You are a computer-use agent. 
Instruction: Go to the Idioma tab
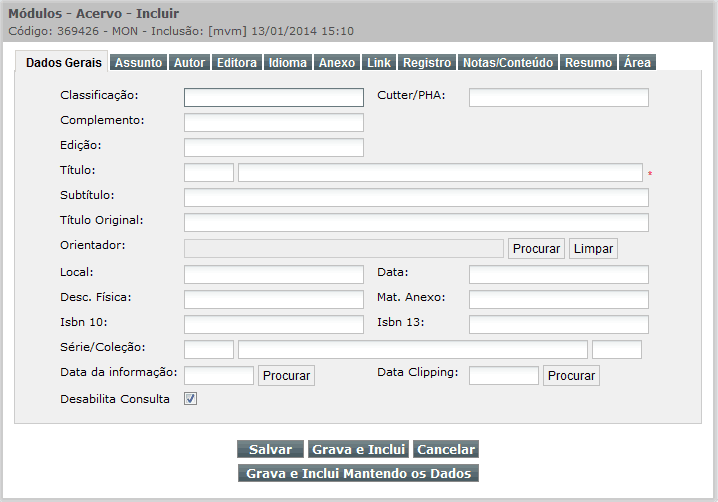pos(288,62)
